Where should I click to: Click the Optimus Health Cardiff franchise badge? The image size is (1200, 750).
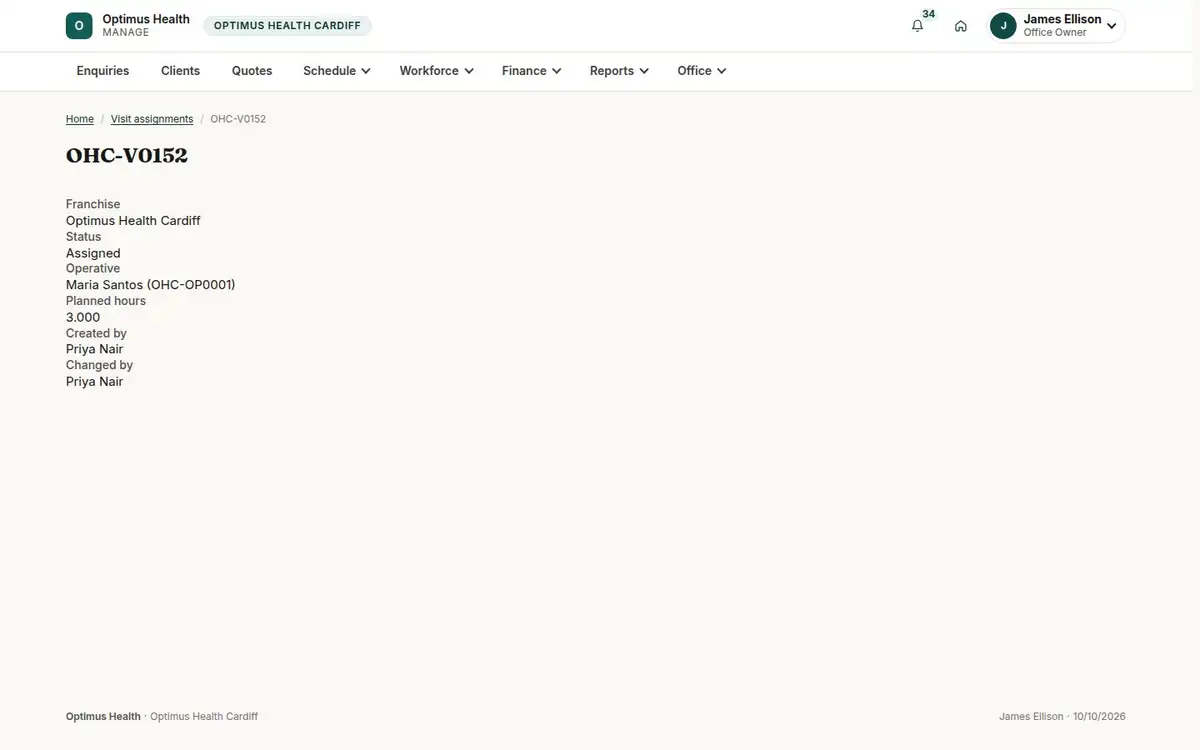click(287, 26)
